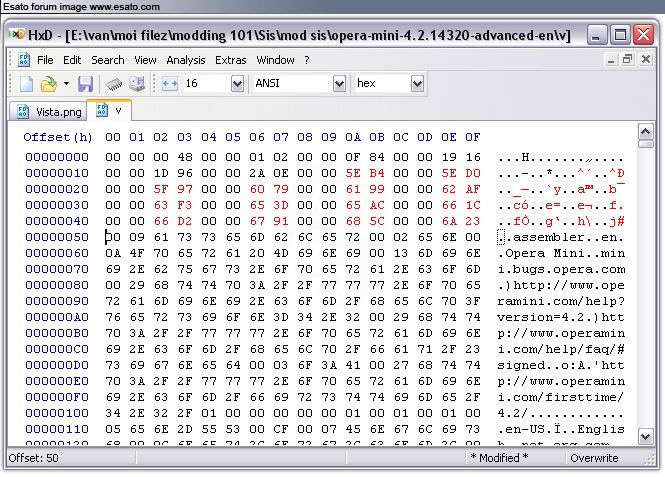
Task: Open a disk with the drive icon
Action: click(x=137, y=84)
